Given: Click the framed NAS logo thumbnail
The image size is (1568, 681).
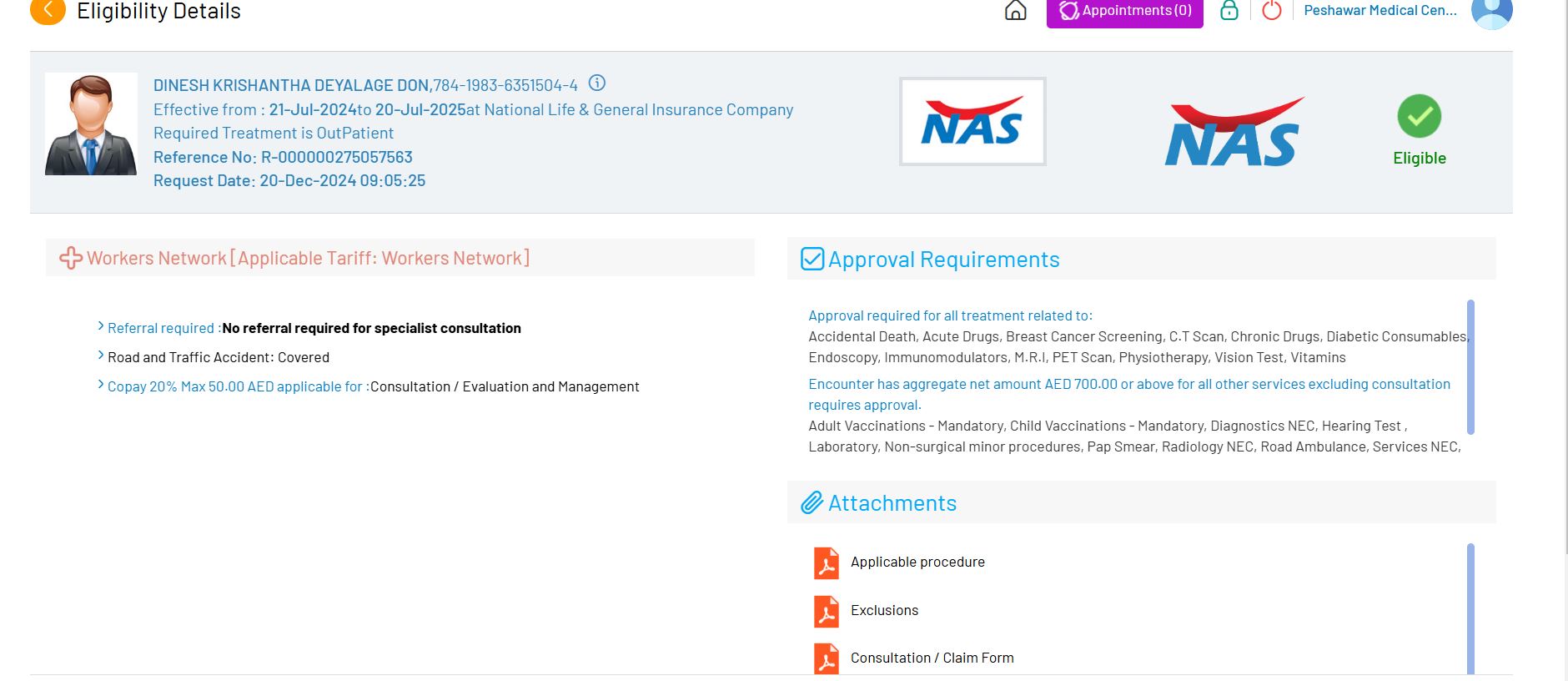Looking at the screenshot, I should click(x=972, y=122).
